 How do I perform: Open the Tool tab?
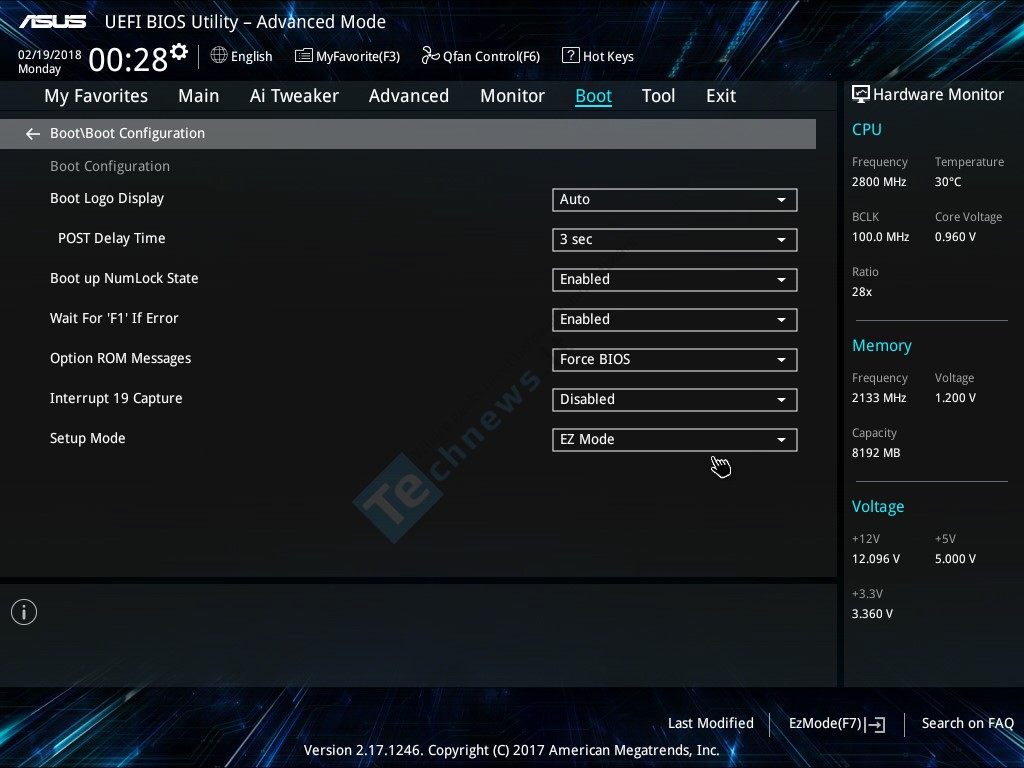pos(658,96)
